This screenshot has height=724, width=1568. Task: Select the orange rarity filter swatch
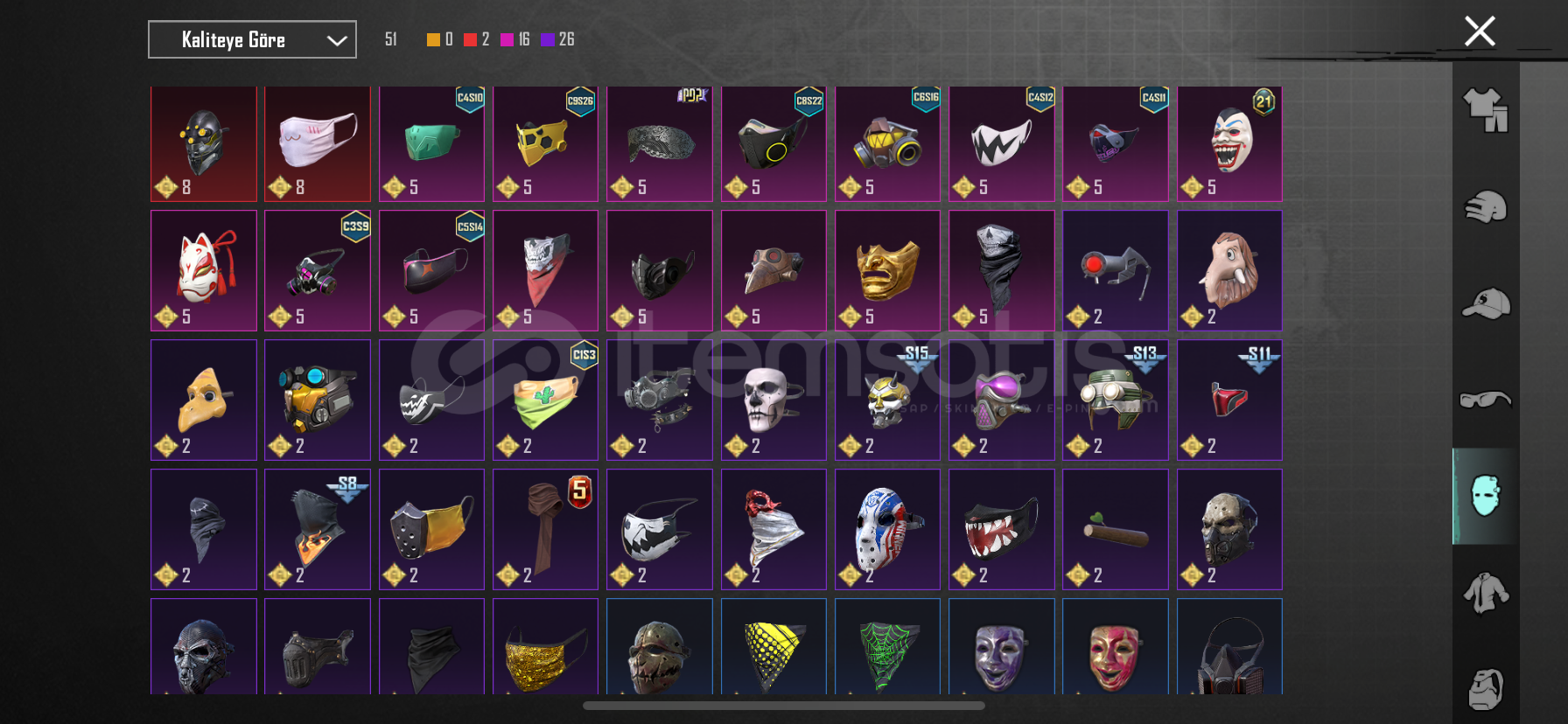pos(433,39)
